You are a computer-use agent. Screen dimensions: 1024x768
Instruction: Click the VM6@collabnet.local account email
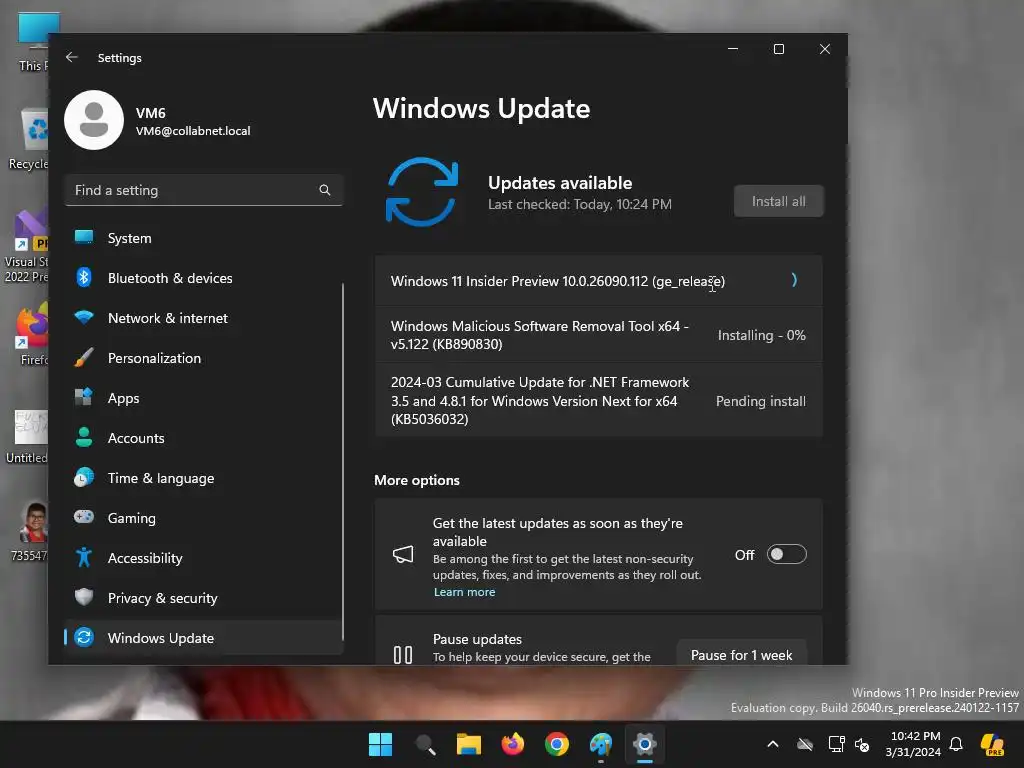pyautogui.click(x=193, y=131)
